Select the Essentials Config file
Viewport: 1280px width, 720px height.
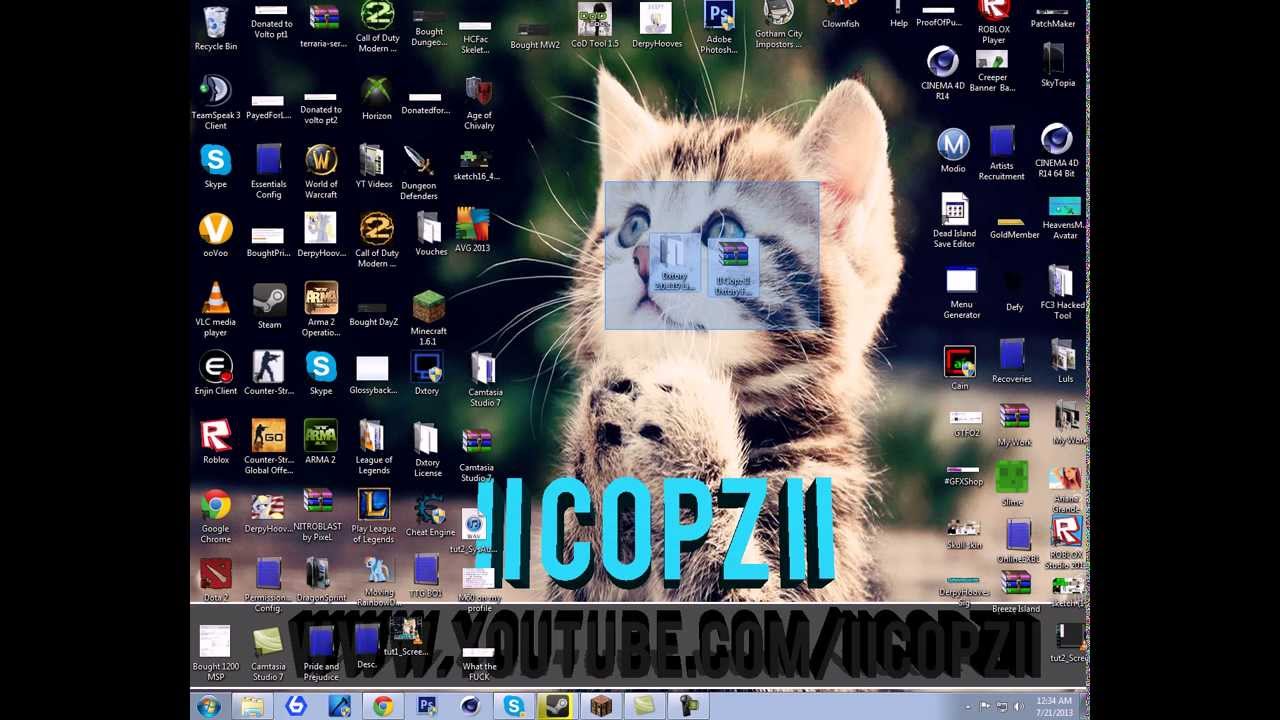click(x=268, y=172)
